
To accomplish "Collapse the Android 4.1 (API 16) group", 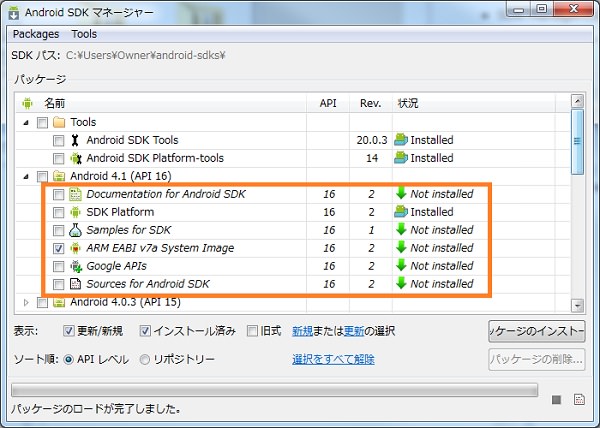I will click(26, 177).
